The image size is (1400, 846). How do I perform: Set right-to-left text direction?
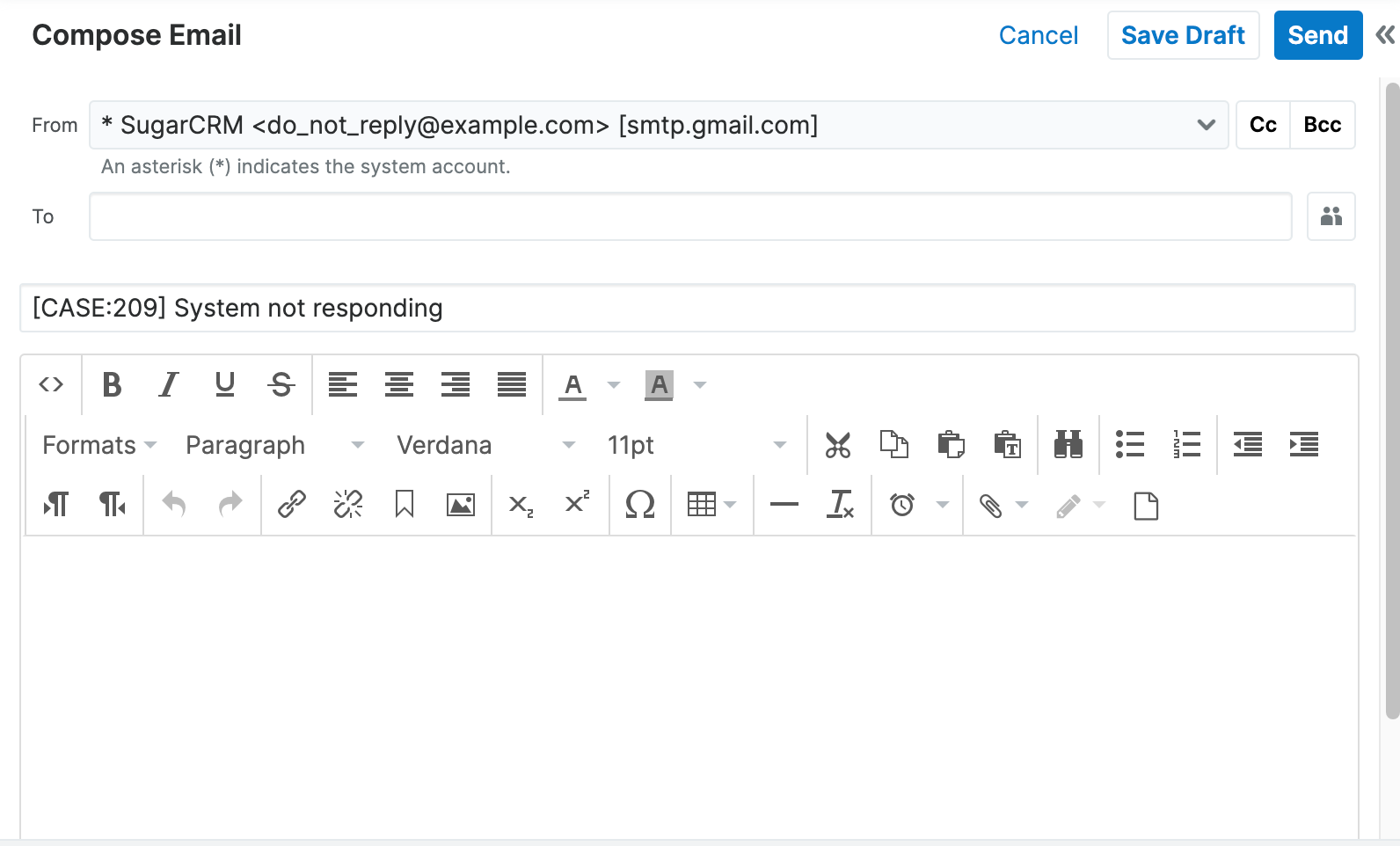point(112,505)
